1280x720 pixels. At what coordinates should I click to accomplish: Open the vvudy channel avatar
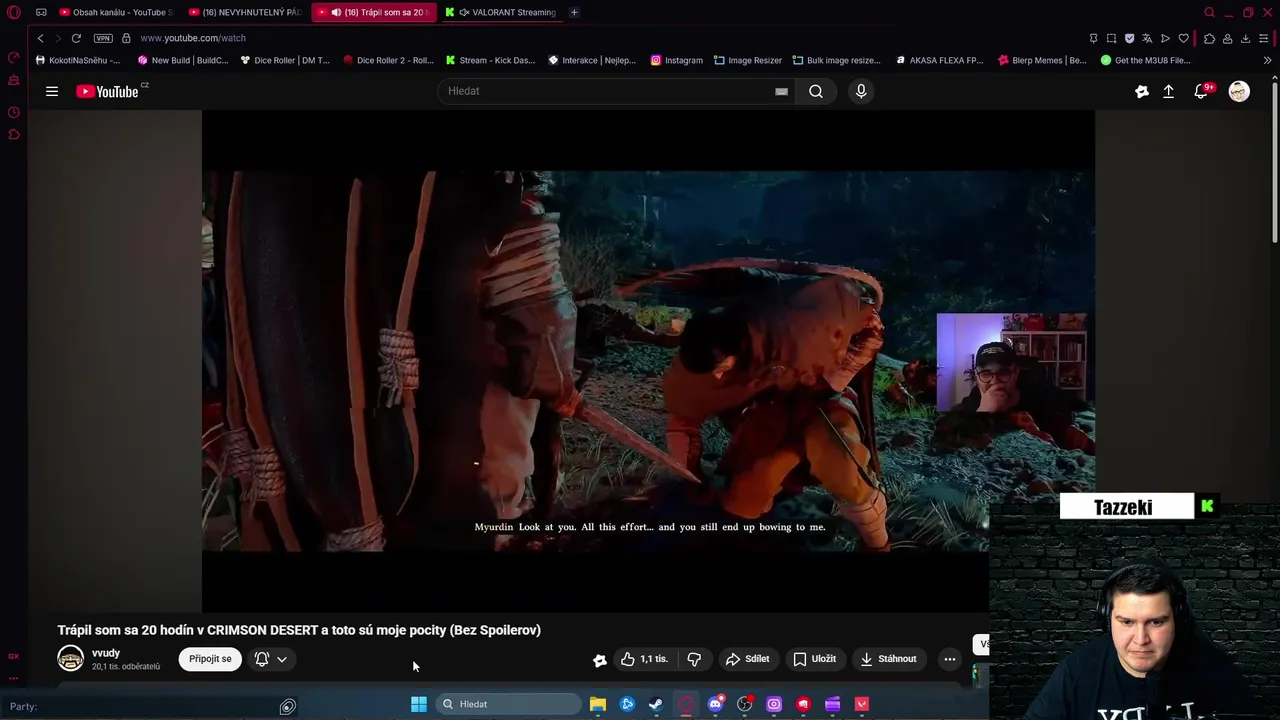[x=70, y=658]
